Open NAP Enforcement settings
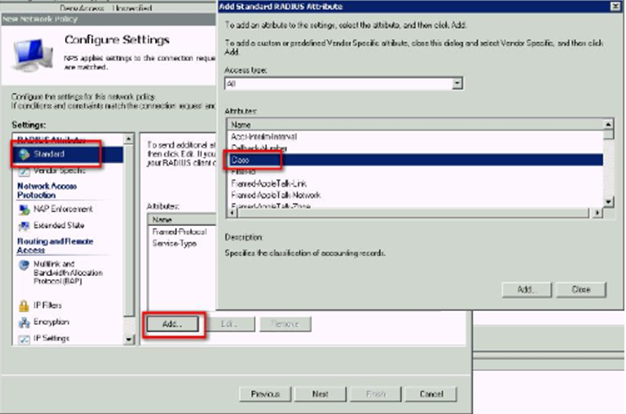The height and width of the screenshot is (414, 626). pyautogui.click(x=63, y=209)
